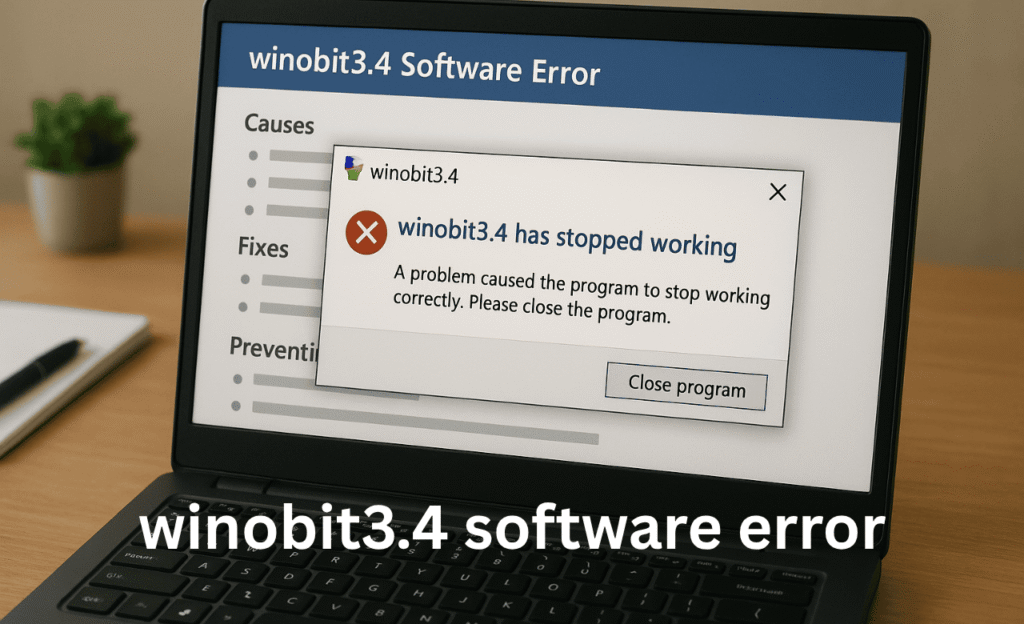
Task: Select the second bullet under Causes
Action: coord(289,183)
